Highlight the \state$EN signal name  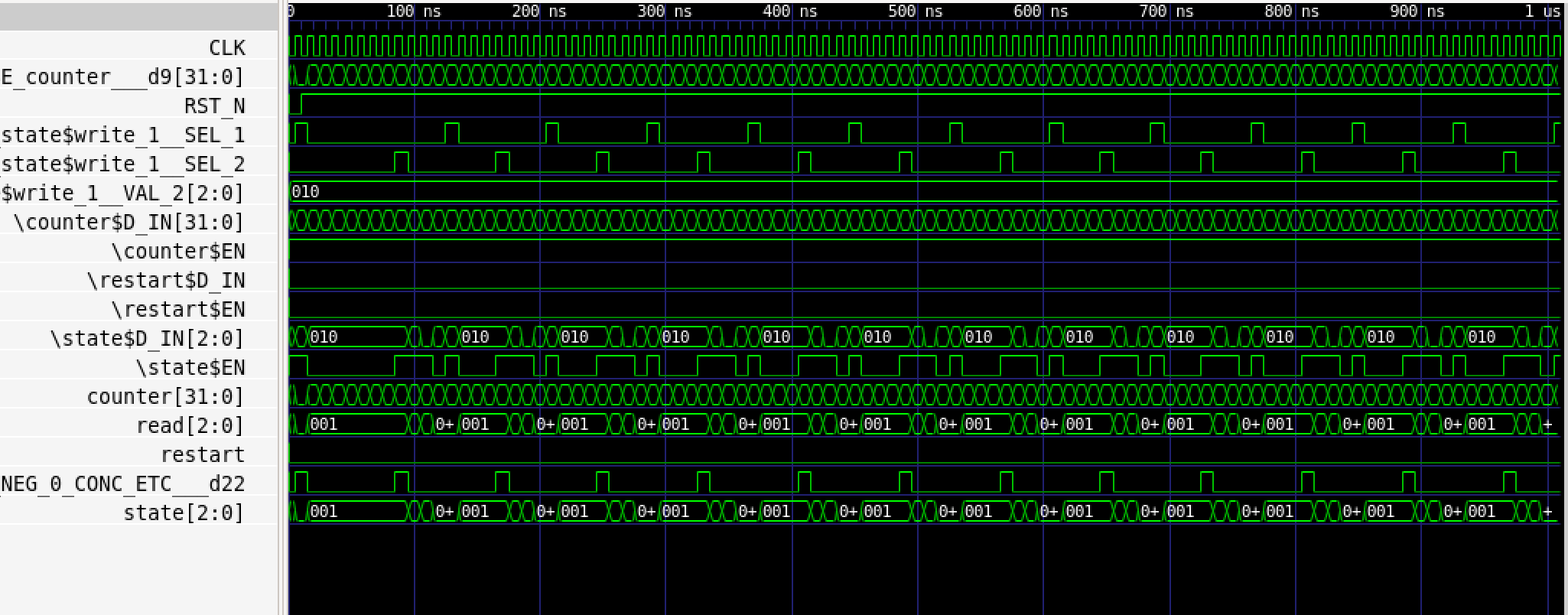190,368
